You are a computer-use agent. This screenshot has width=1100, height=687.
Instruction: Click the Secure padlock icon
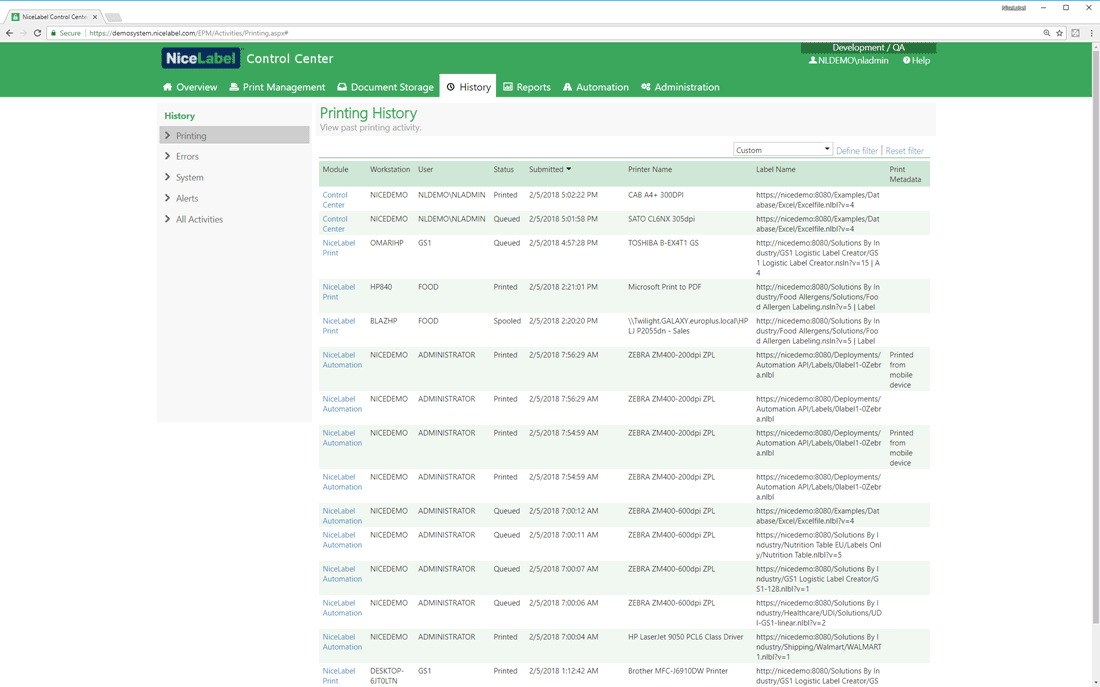click(x=53, y=33)
